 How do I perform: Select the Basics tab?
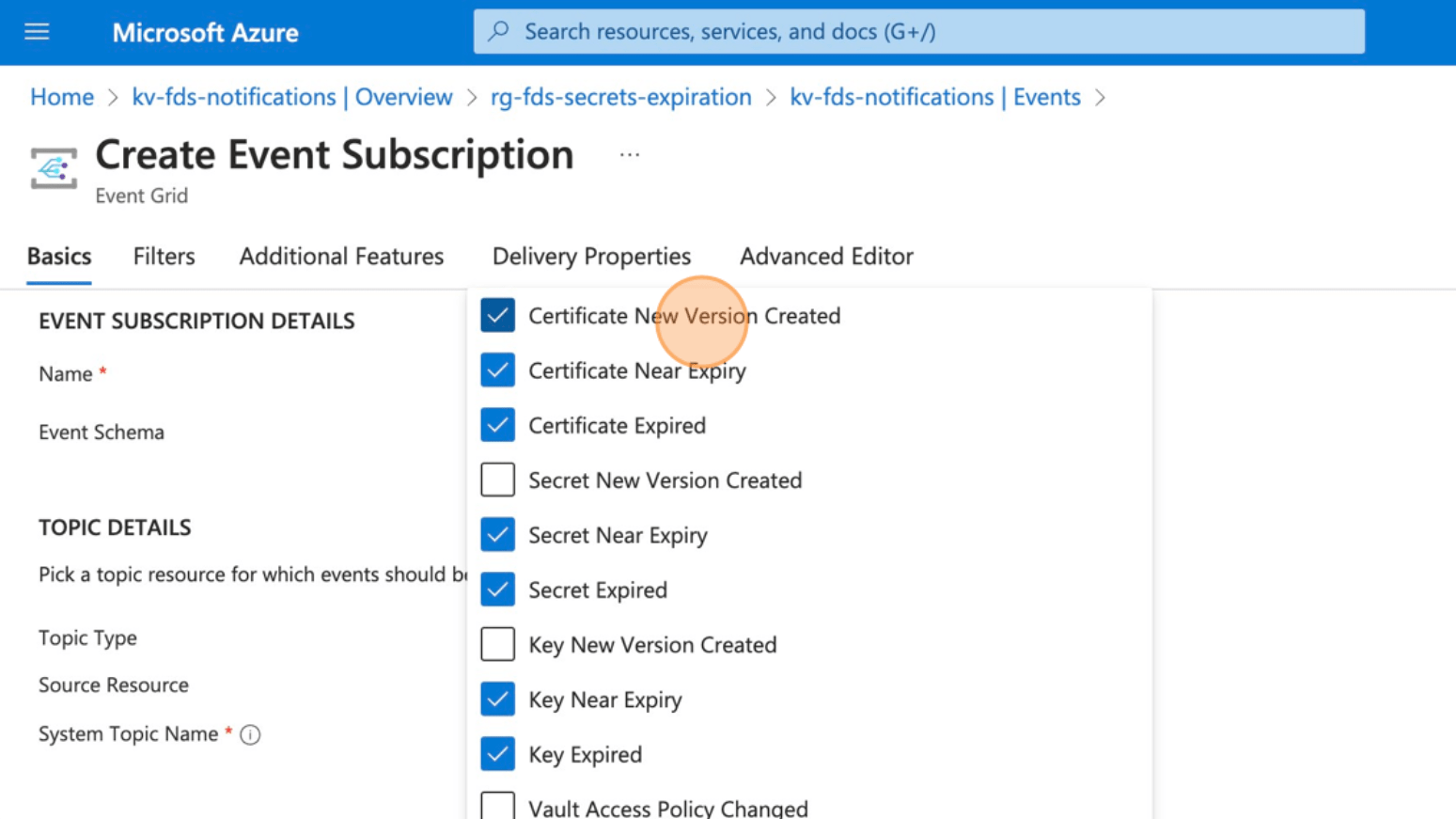[59, 257]
